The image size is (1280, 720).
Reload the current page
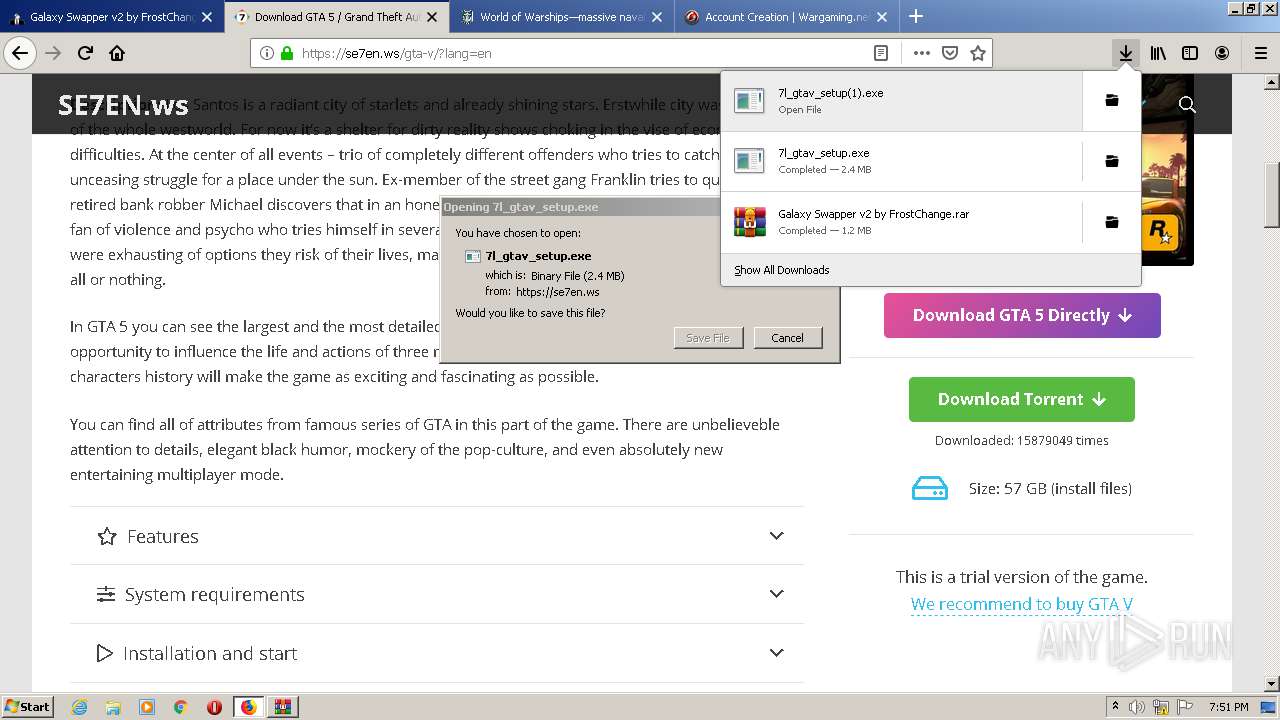85,53
